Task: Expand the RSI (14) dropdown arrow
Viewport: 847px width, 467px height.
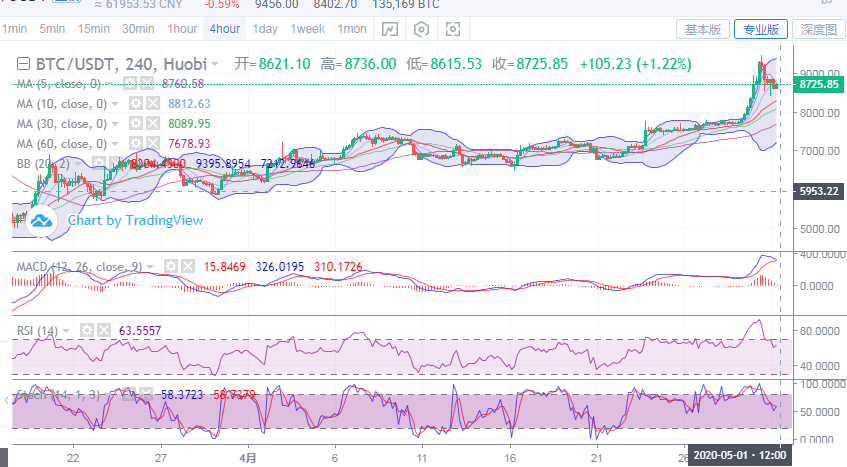Action: click(x=66, y=330)
